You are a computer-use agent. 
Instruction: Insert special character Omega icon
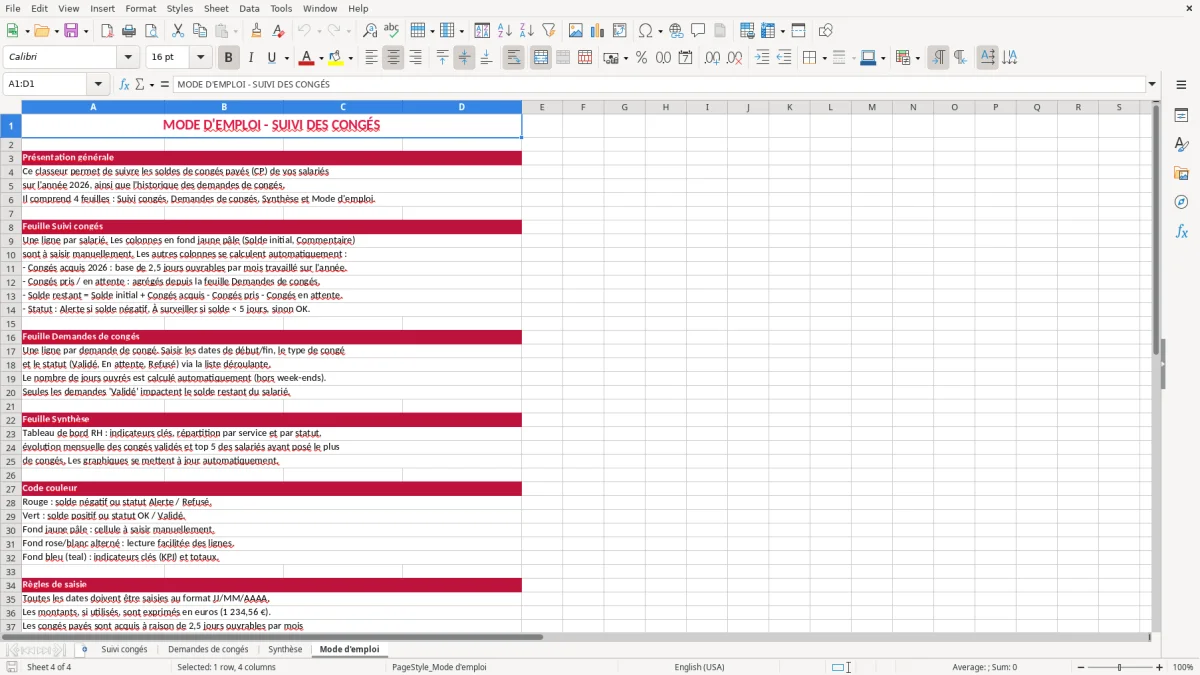(x=646, y=31)
